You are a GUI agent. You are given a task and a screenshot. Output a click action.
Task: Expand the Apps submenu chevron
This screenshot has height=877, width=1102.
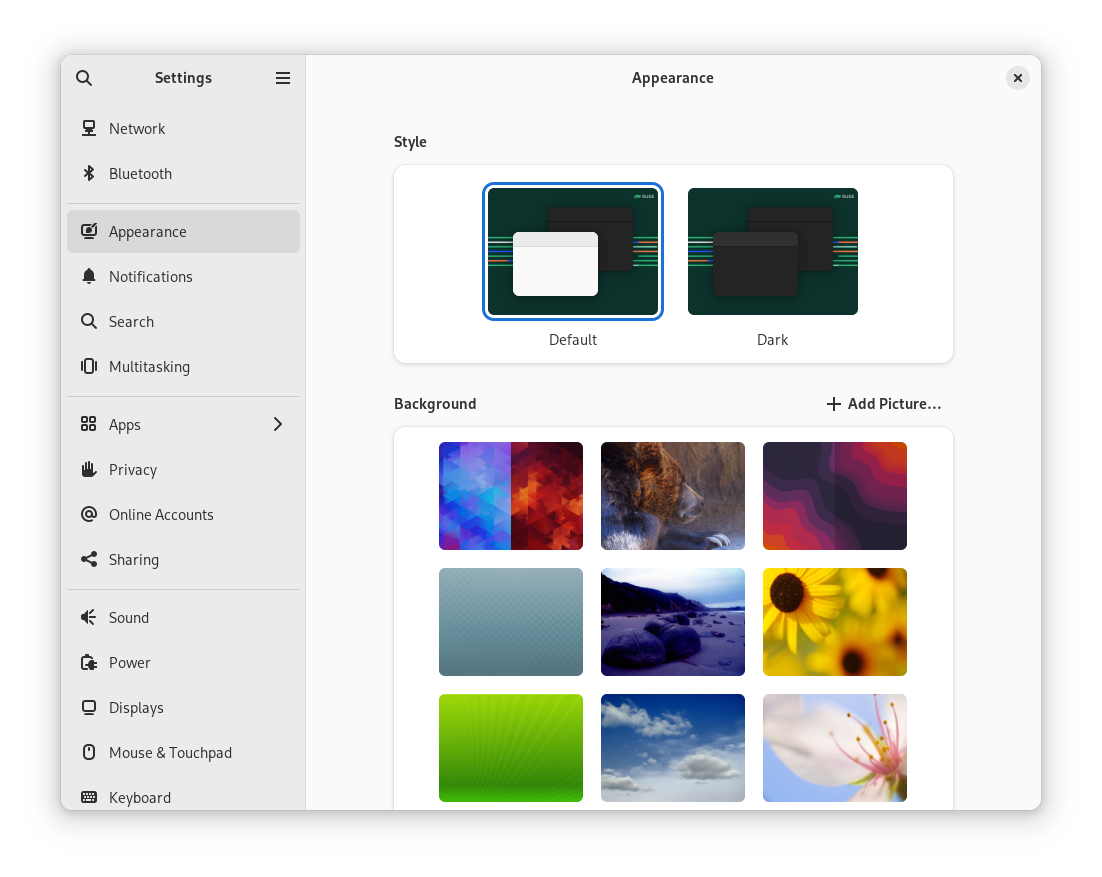tap(278, 425)
